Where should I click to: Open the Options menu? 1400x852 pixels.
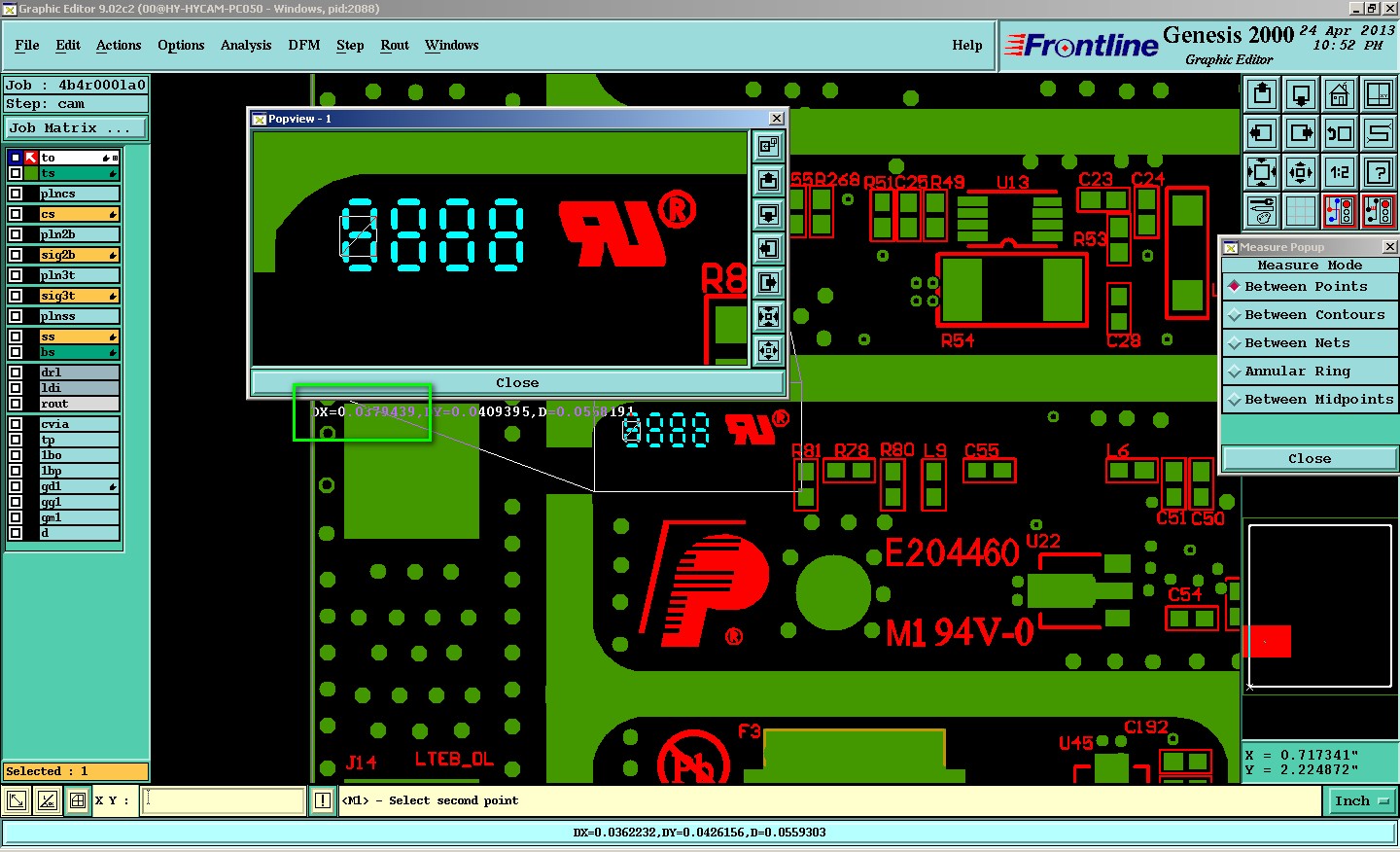[x=181, y=46]
